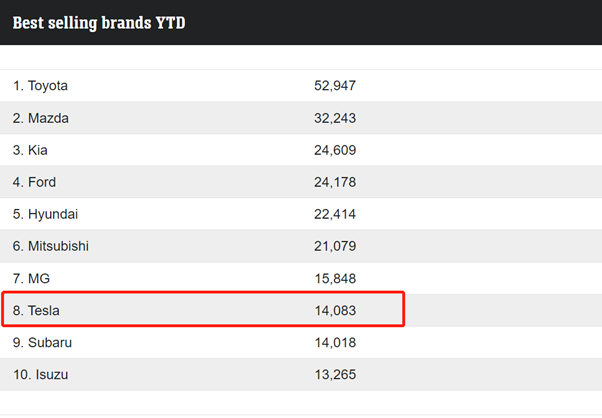Click Tesla's value 14,083
Viewport: 602px width, 418px height.
point(335,311)
